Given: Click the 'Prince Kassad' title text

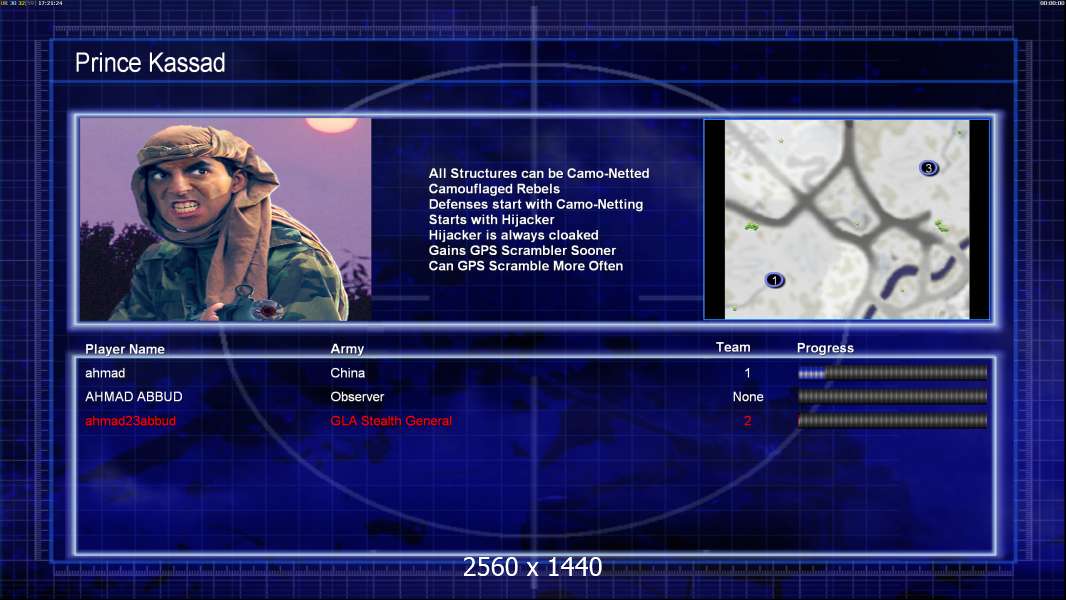Looking at the screenshot, I should pyautogui.click(x=150, y=63).
